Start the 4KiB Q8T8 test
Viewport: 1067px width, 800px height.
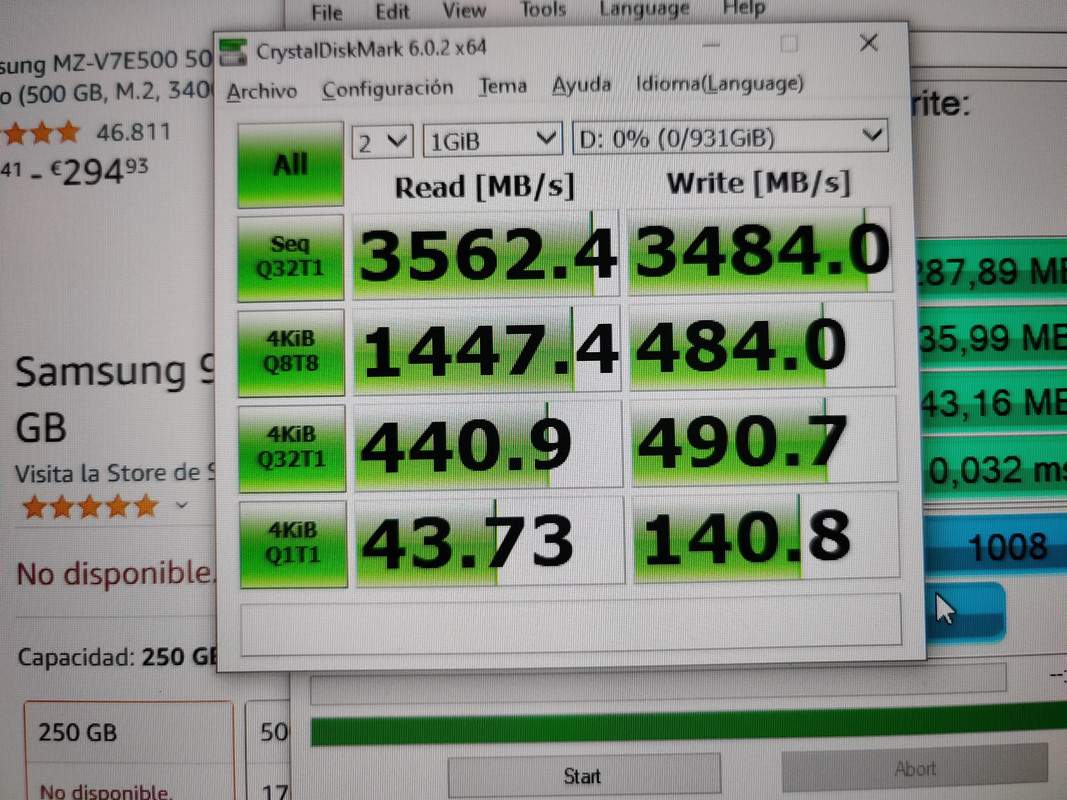coord(291,352)
